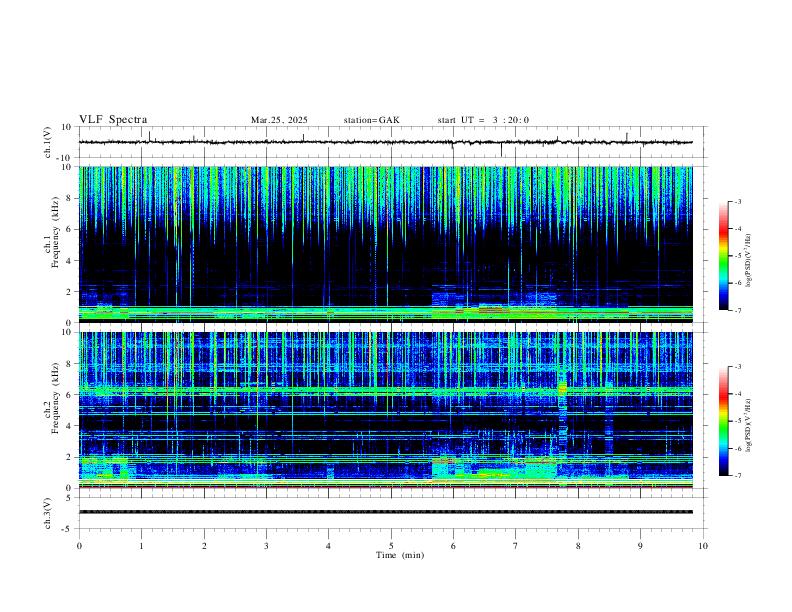Click the "6" tick on the Time axis

(x=453, y=546)
